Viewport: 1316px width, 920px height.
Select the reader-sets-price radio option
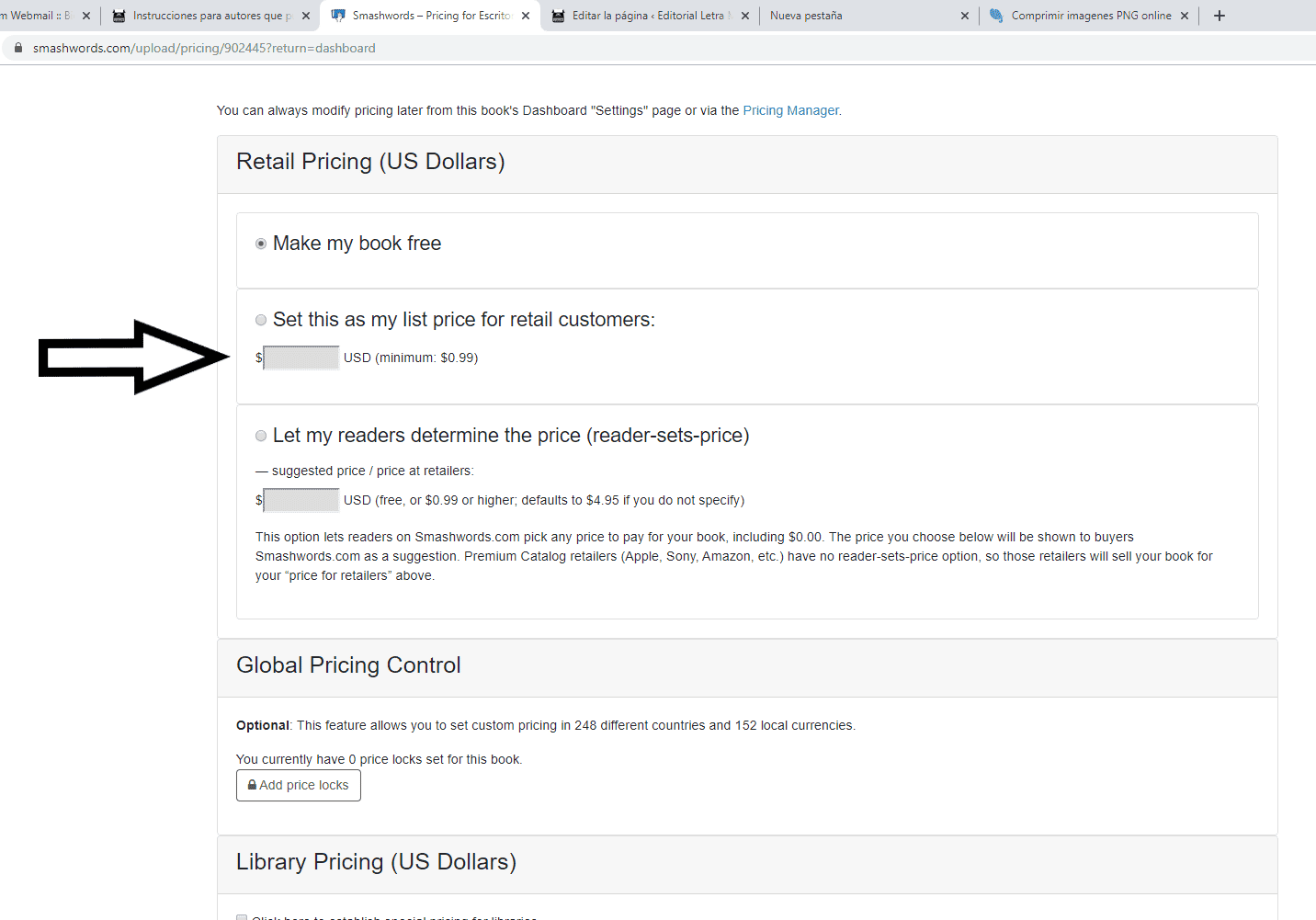click(261, 436)
